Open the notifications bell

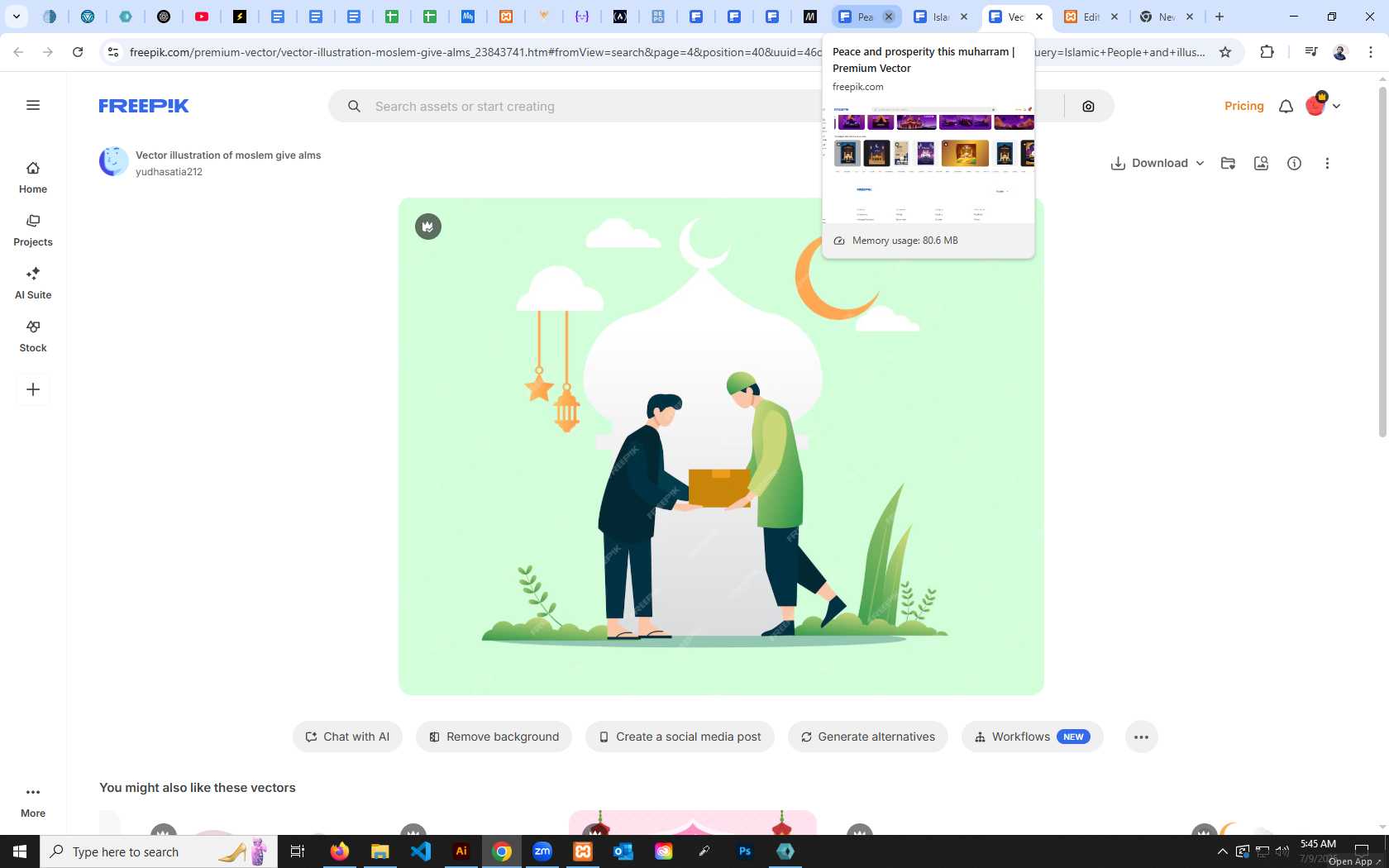click(1286, 106)
